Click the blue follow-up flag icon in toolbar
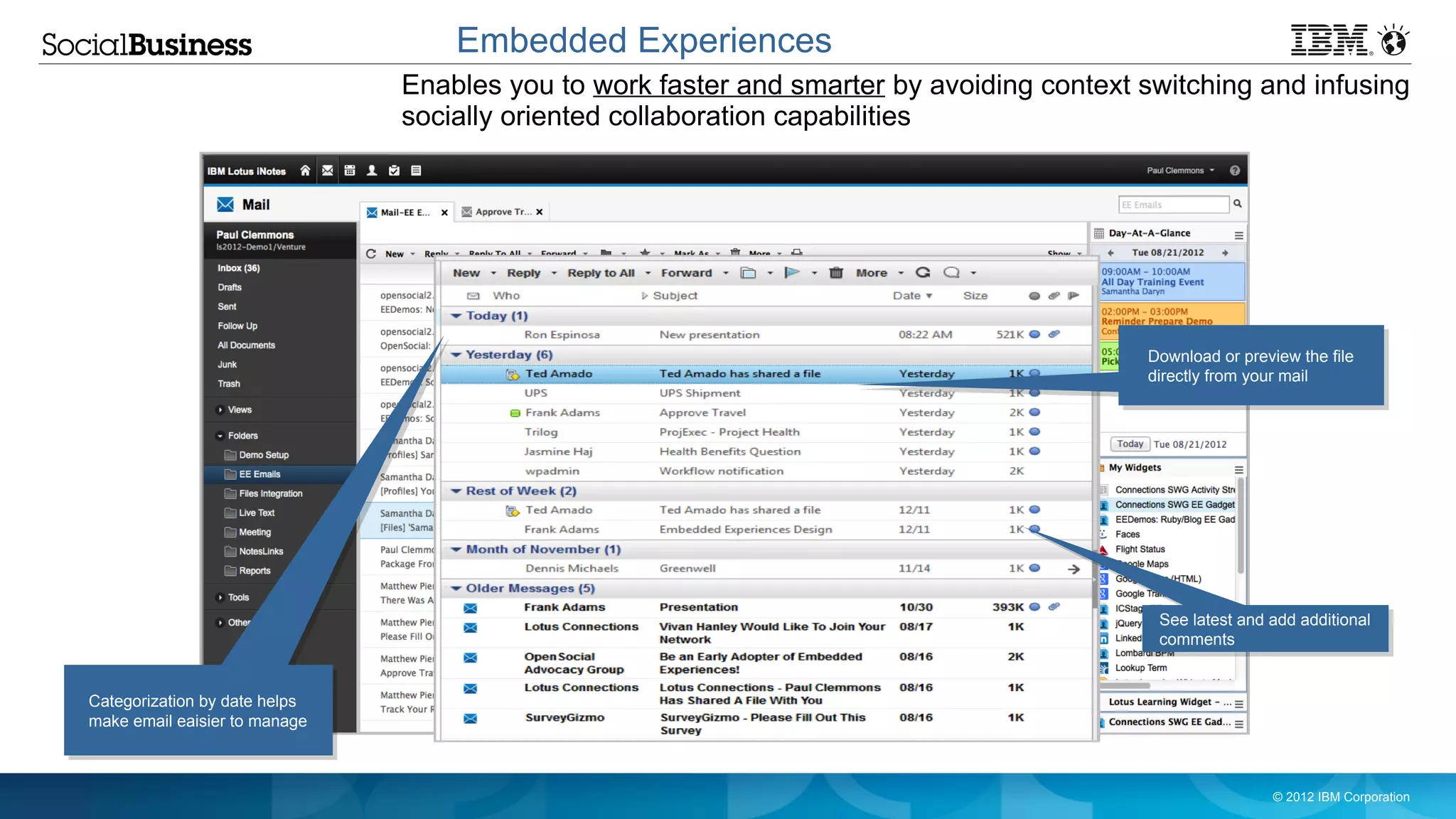Image resolution: width=1456 pixels, height=819 pixels. [792, 272]
